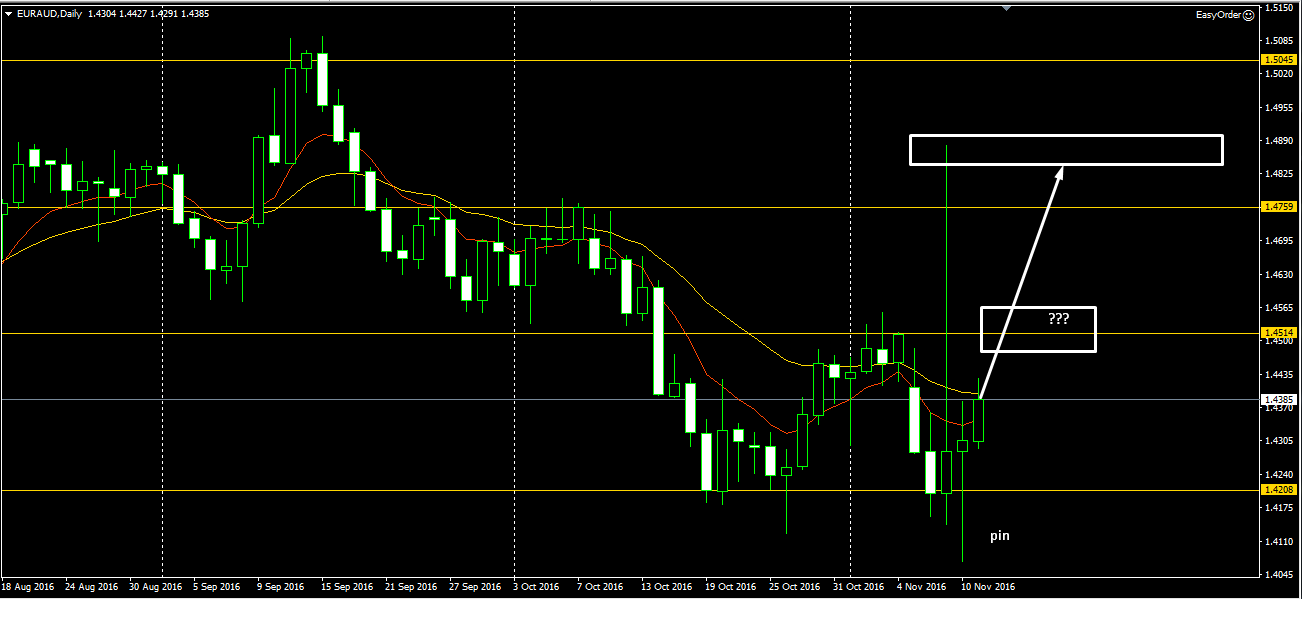Click the 21 Sep 2016 date label
The width and height of the screenshot is (1302, 627).
click(412, 587)
